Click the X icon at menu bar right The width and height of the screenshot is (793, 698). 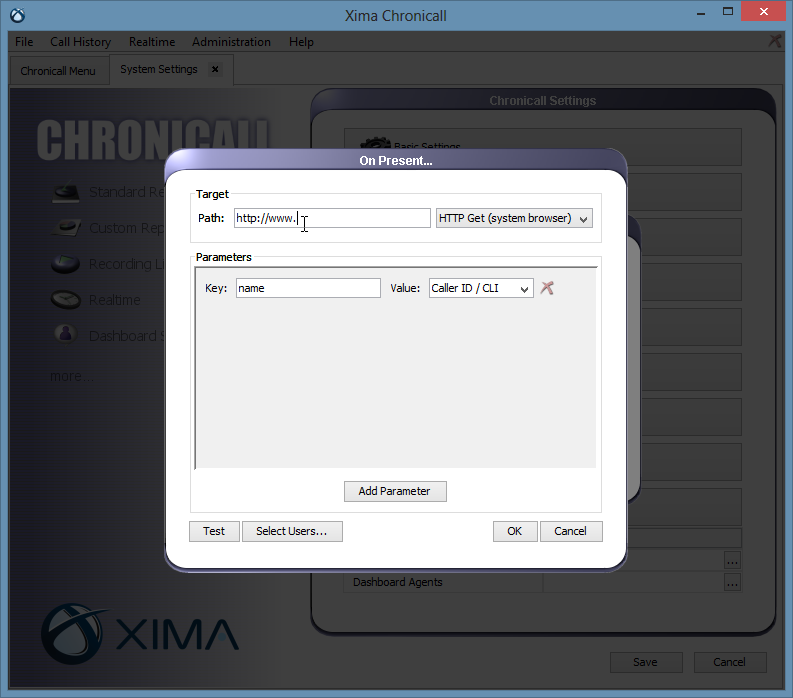click(775, 40)
